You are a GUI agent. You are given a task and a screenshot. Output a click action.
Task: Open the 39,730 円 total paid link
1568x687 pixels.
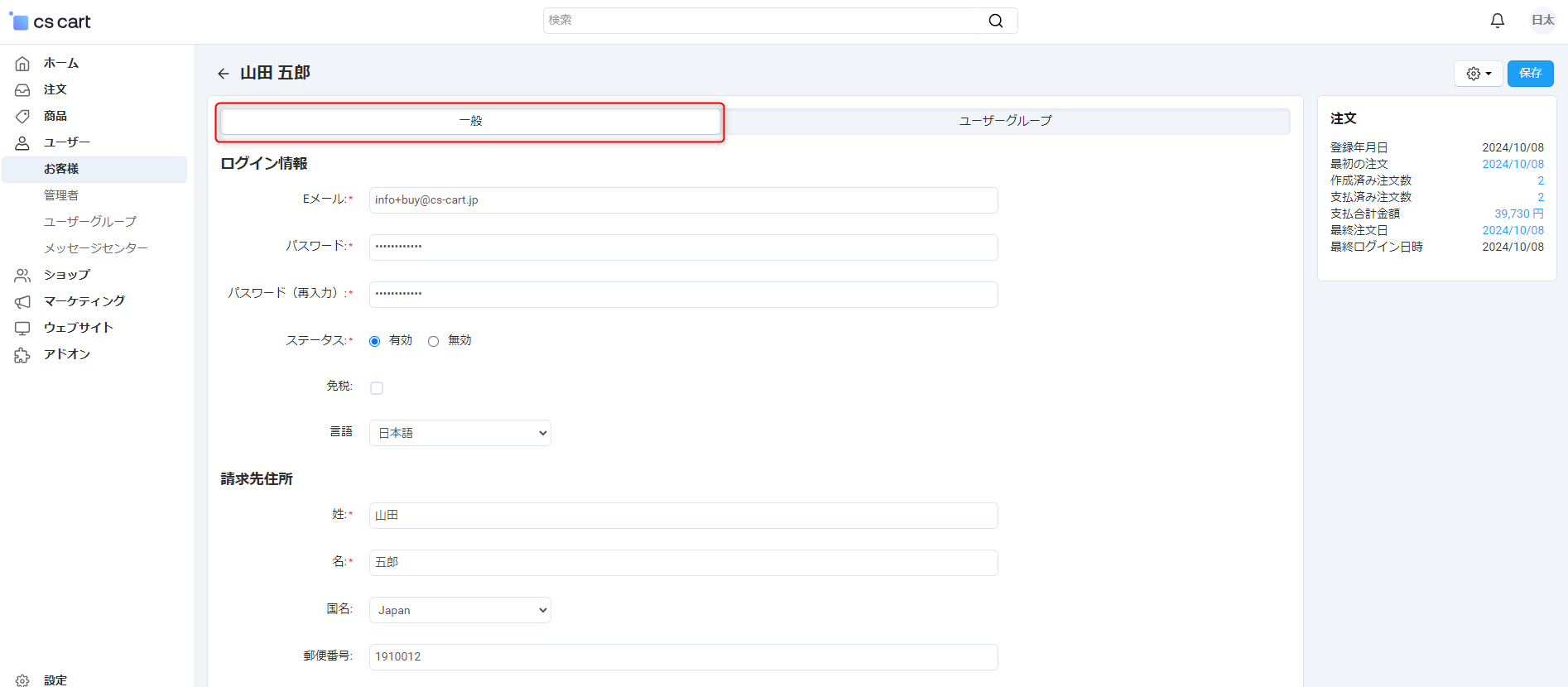click(1518, 214)
